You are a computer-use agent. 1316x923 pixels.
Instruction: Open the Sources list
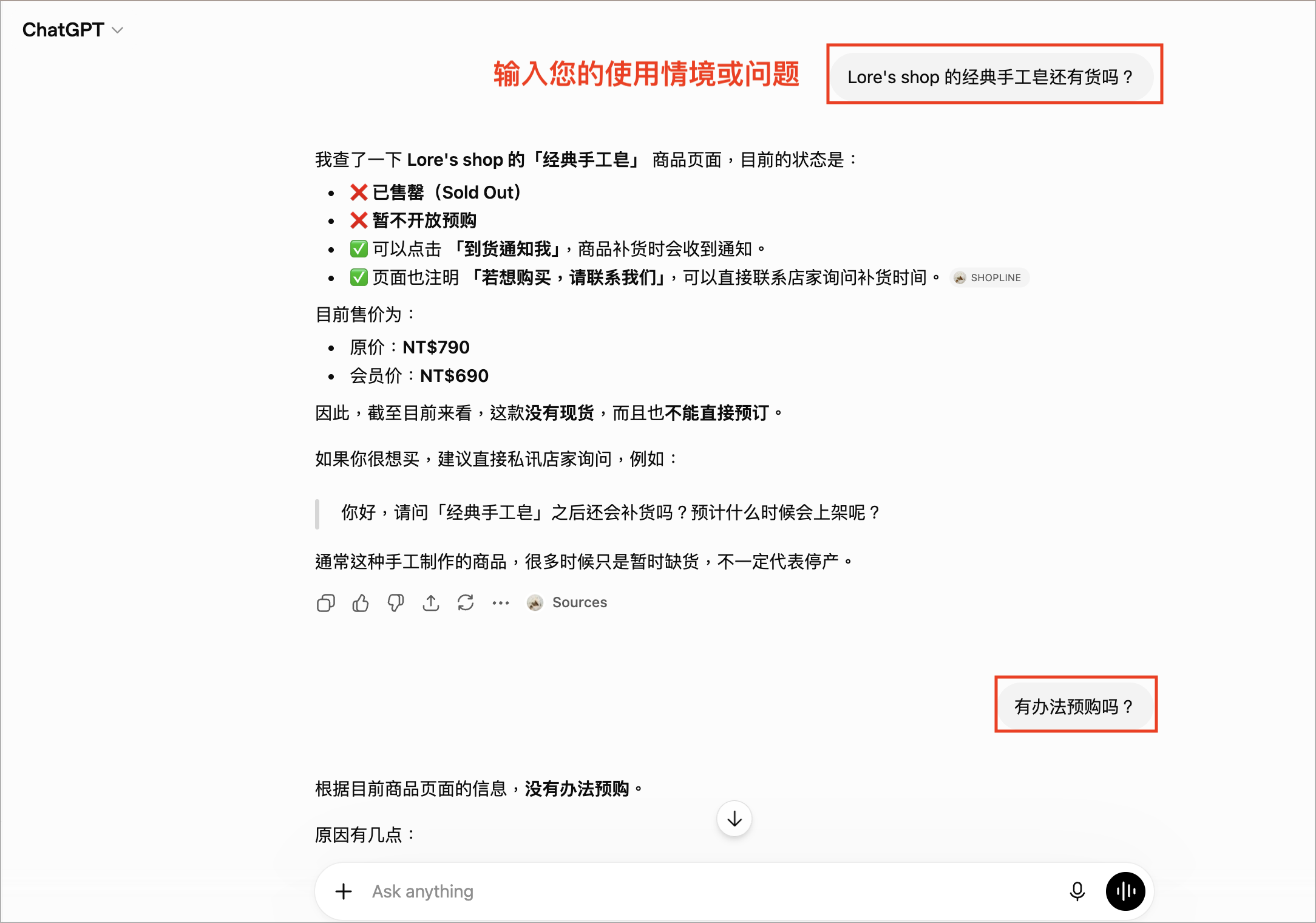(567, 602)
